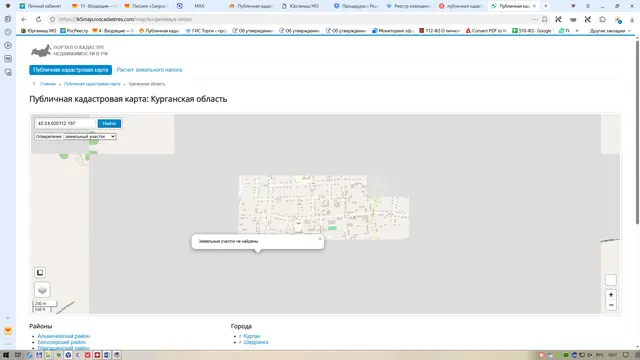Click the РУС language indicator in tray
The width and height of the screenshot is (640, 360).
600,355
